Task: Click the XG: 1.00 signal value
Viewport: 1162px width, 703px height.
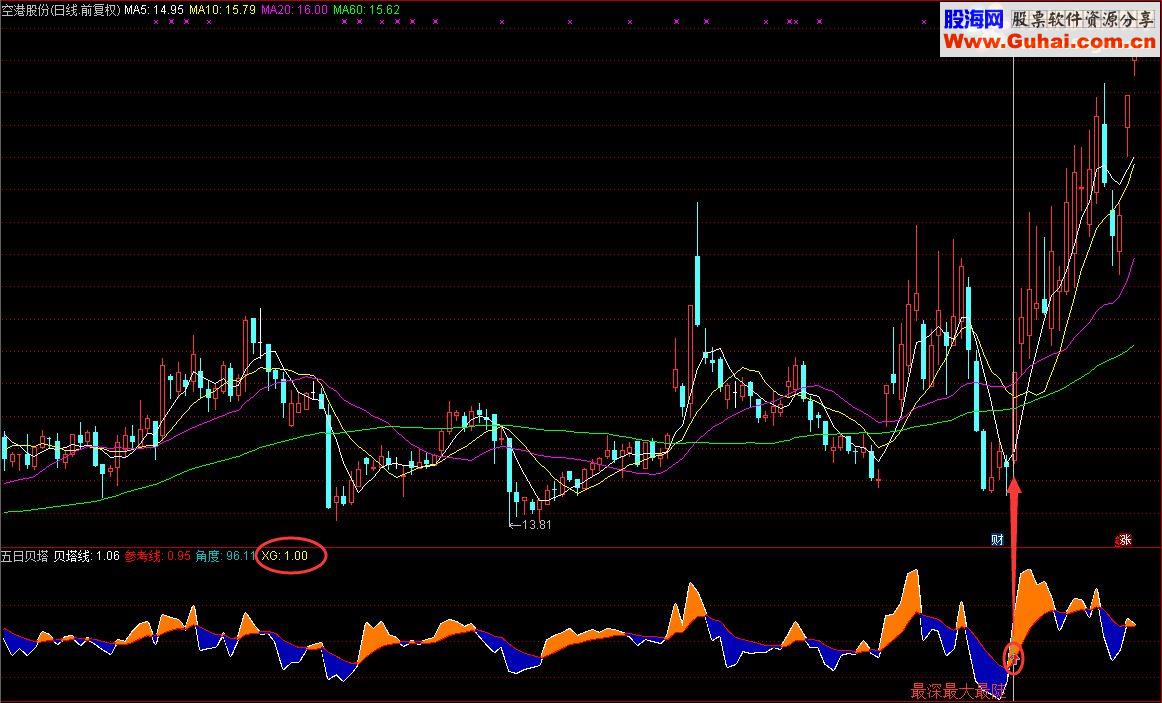Action: click(x=285, y=556)
